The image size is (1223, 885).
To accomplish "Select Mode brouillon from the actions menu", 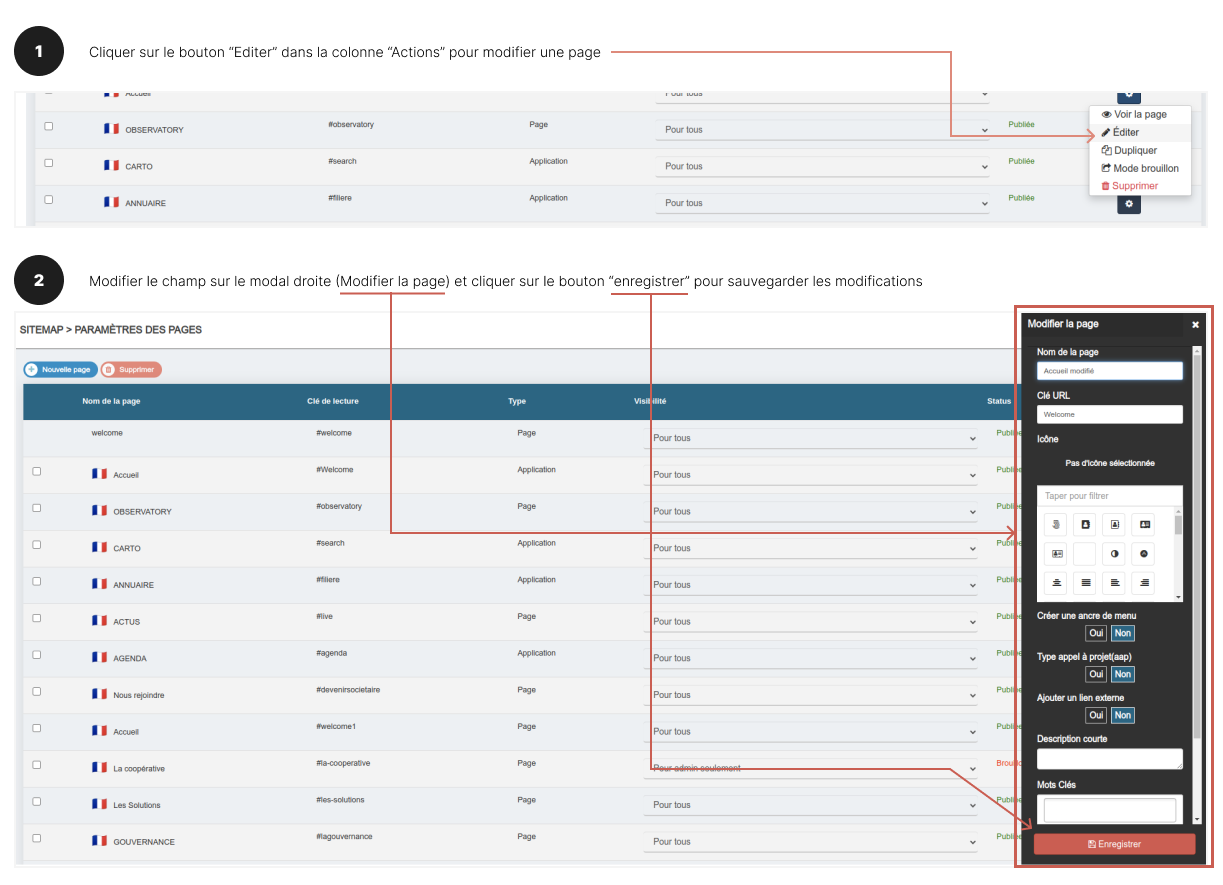I will (x=1139, y=168).
